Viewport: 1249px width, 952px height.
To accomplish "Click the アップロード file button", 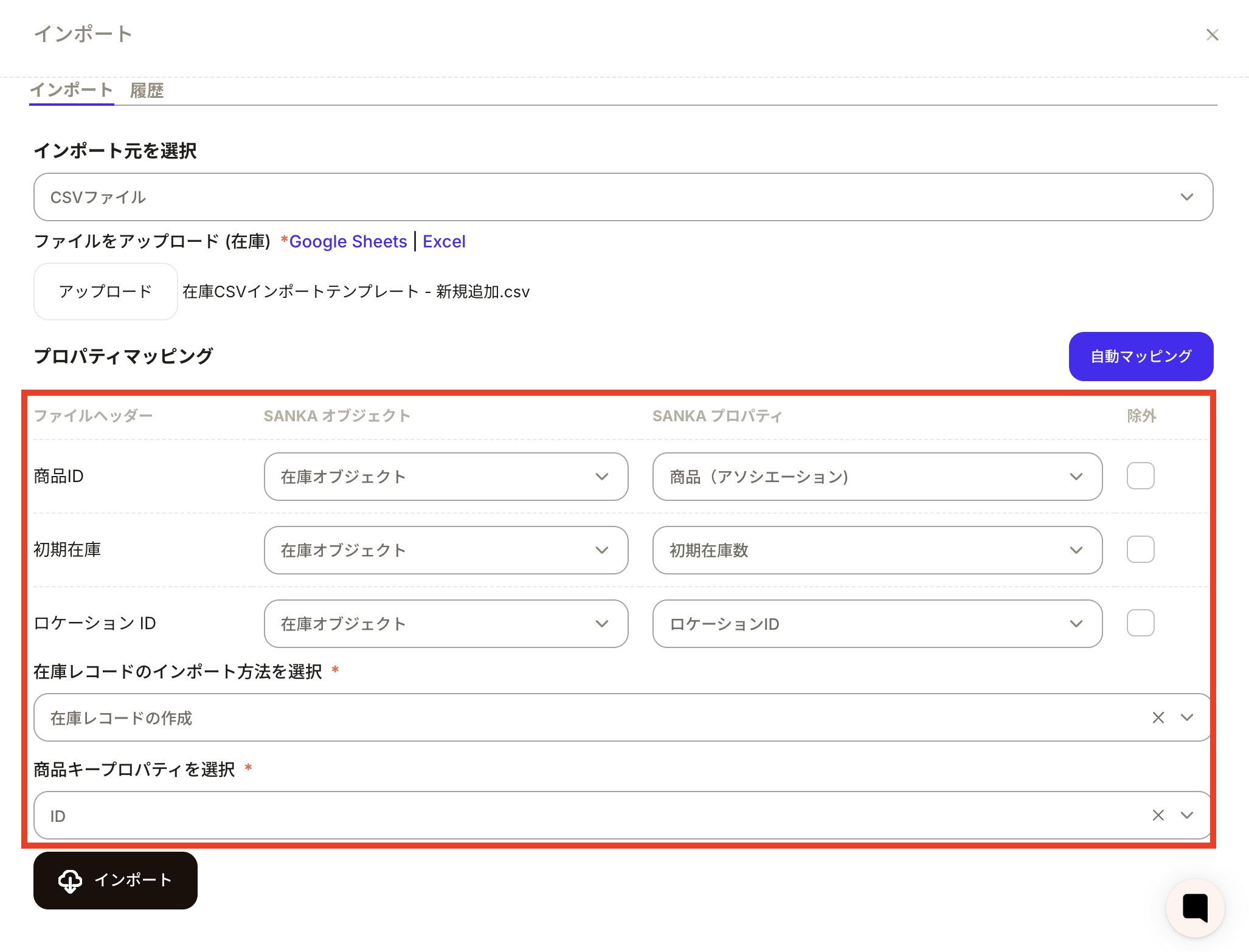I will pos(105,291).
